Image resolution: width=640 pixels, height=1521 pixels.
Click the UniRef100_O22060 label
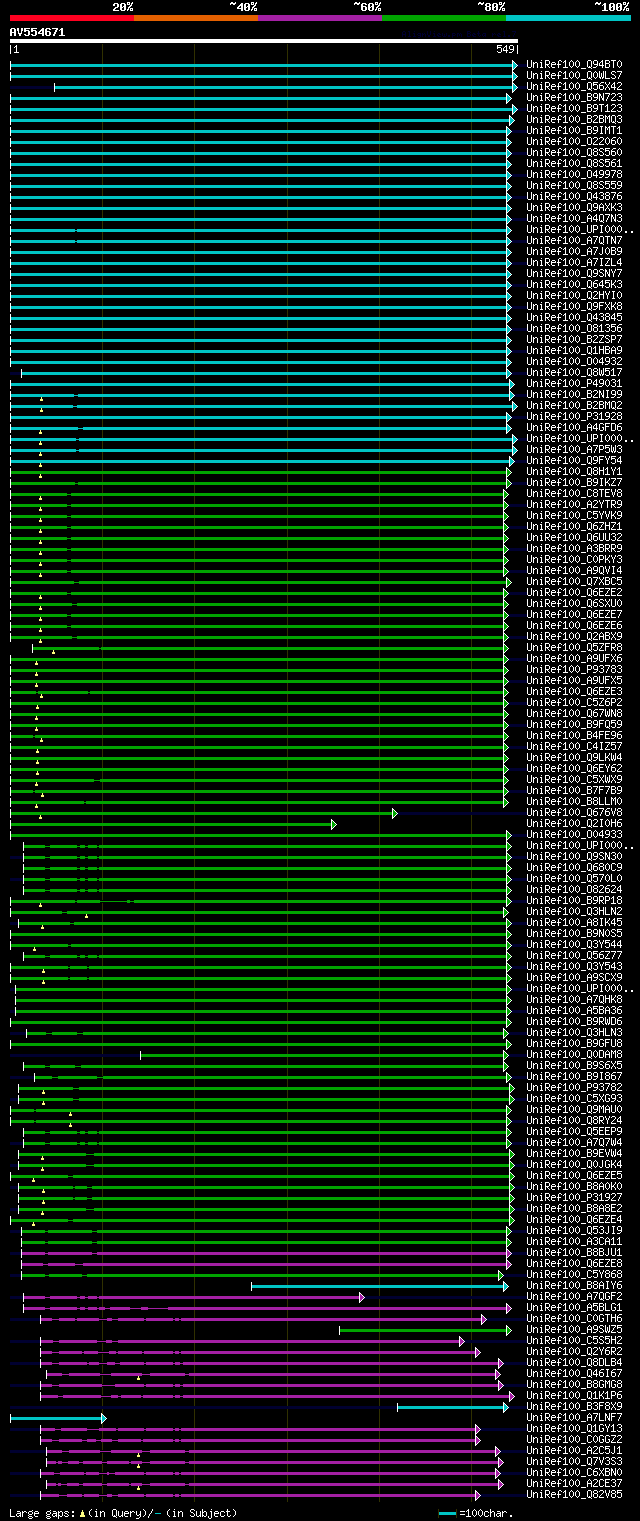pyautogui.click(x=574, y=141)
